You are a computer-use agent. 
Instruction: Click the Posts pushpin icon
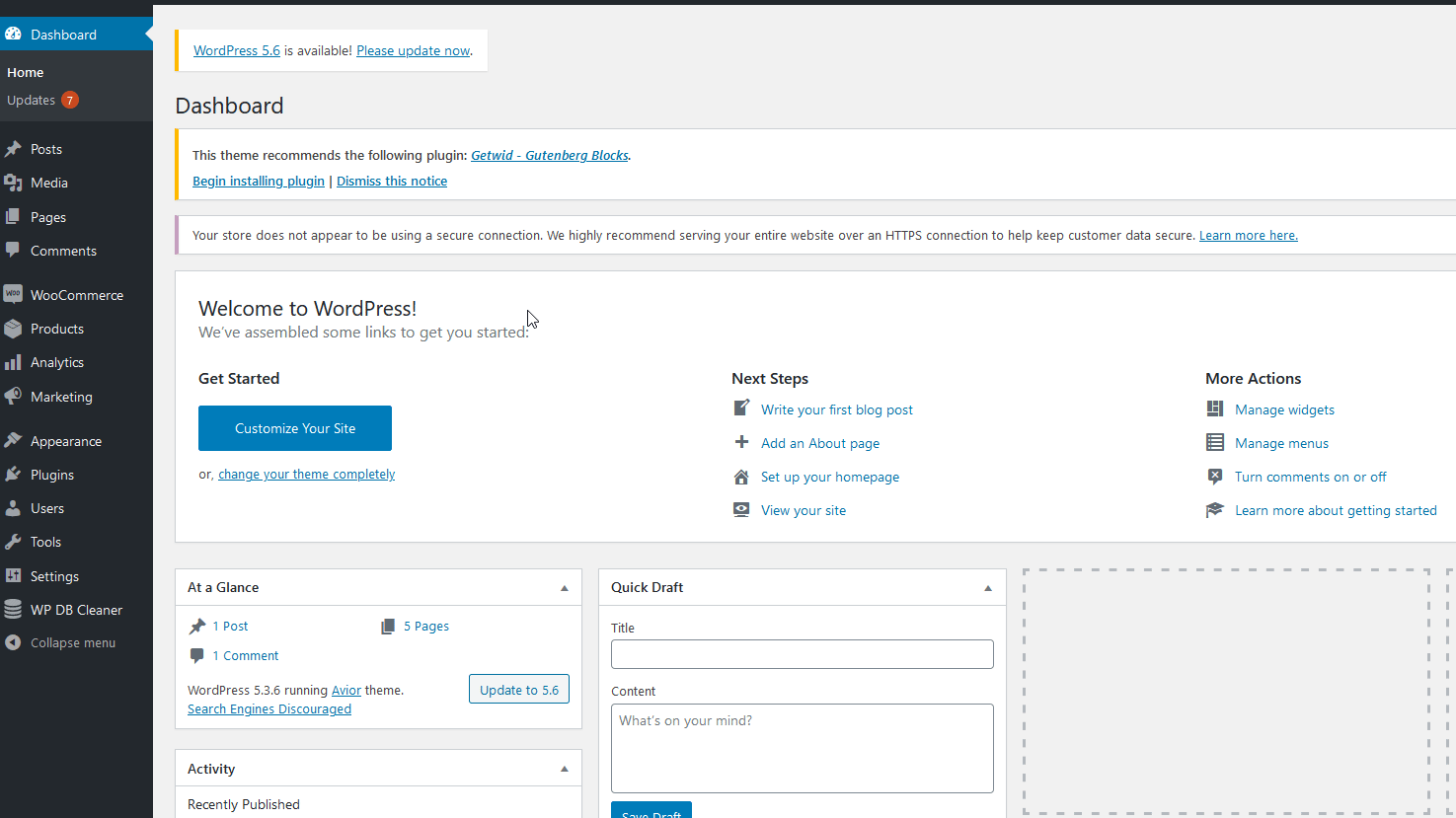point(13,149)
